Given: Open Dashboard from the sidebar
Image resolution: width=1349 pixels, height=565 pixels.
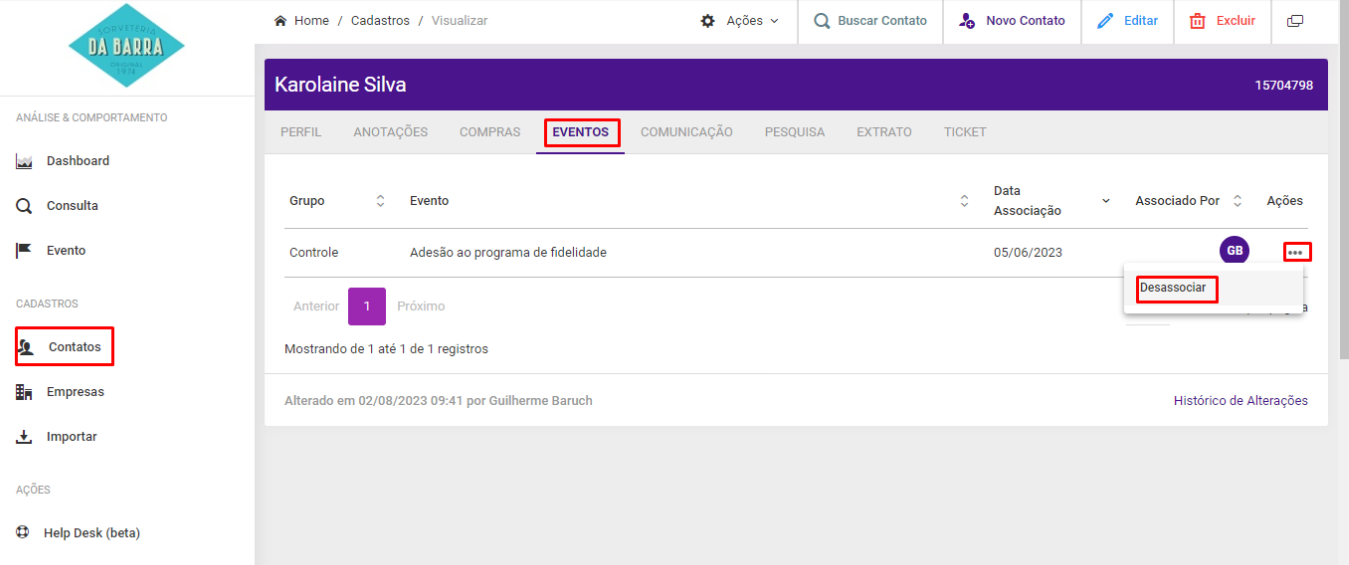Looking at the screenshot, I should tap(77, 161).
